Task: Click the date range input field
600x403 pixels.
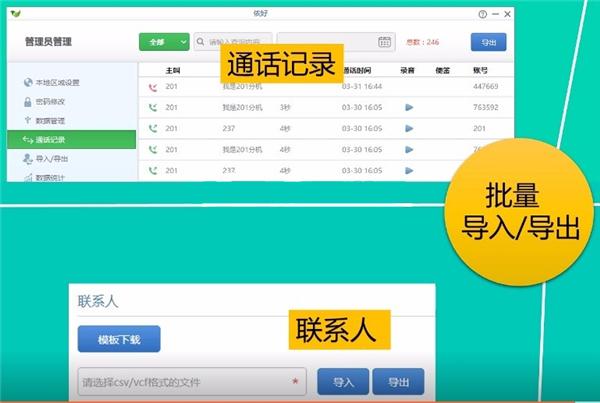Action: (x=336, y=42)
